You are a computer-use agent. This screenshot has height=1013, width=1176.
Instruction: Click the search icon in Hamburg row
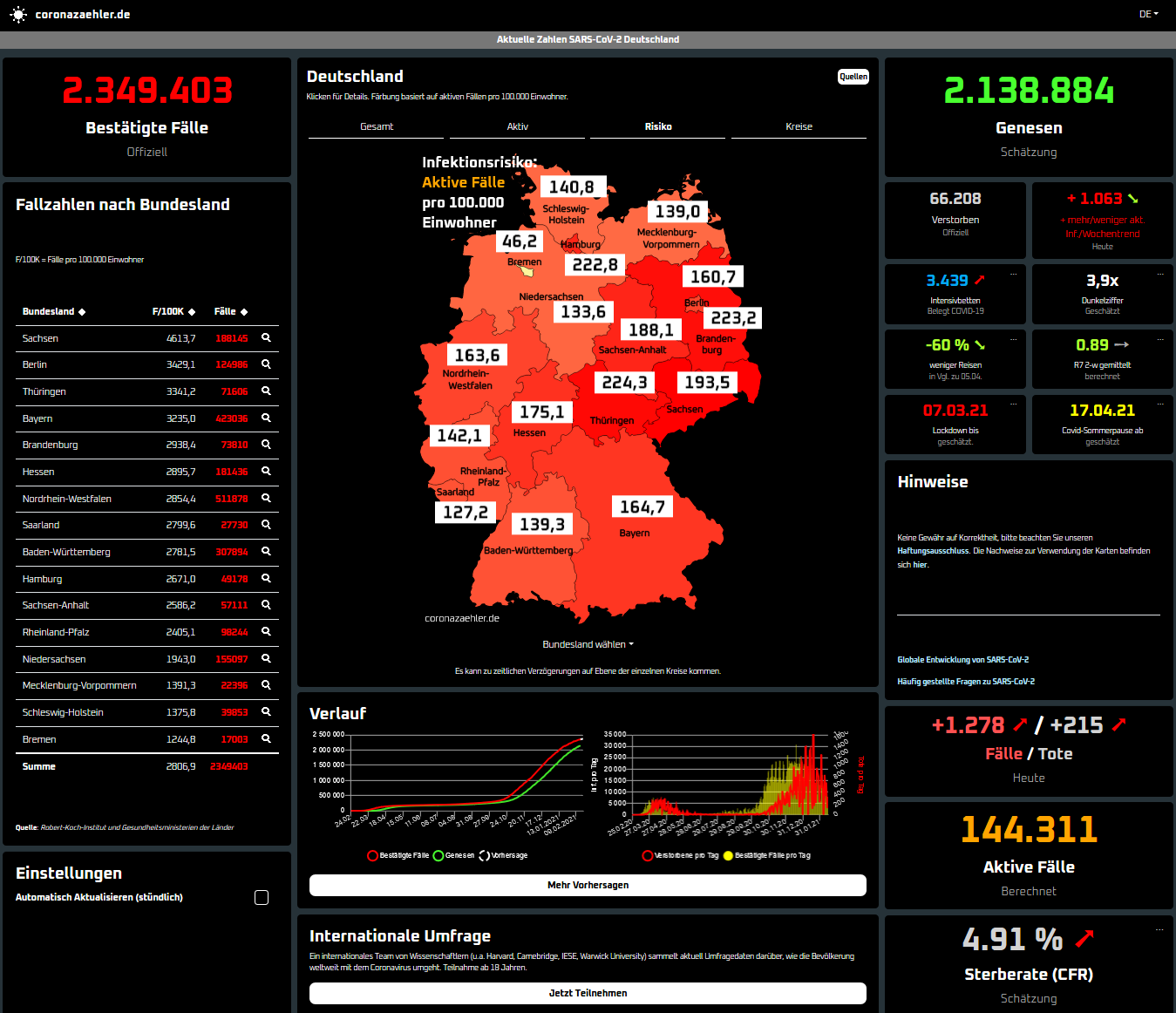[x=266, y=579]
